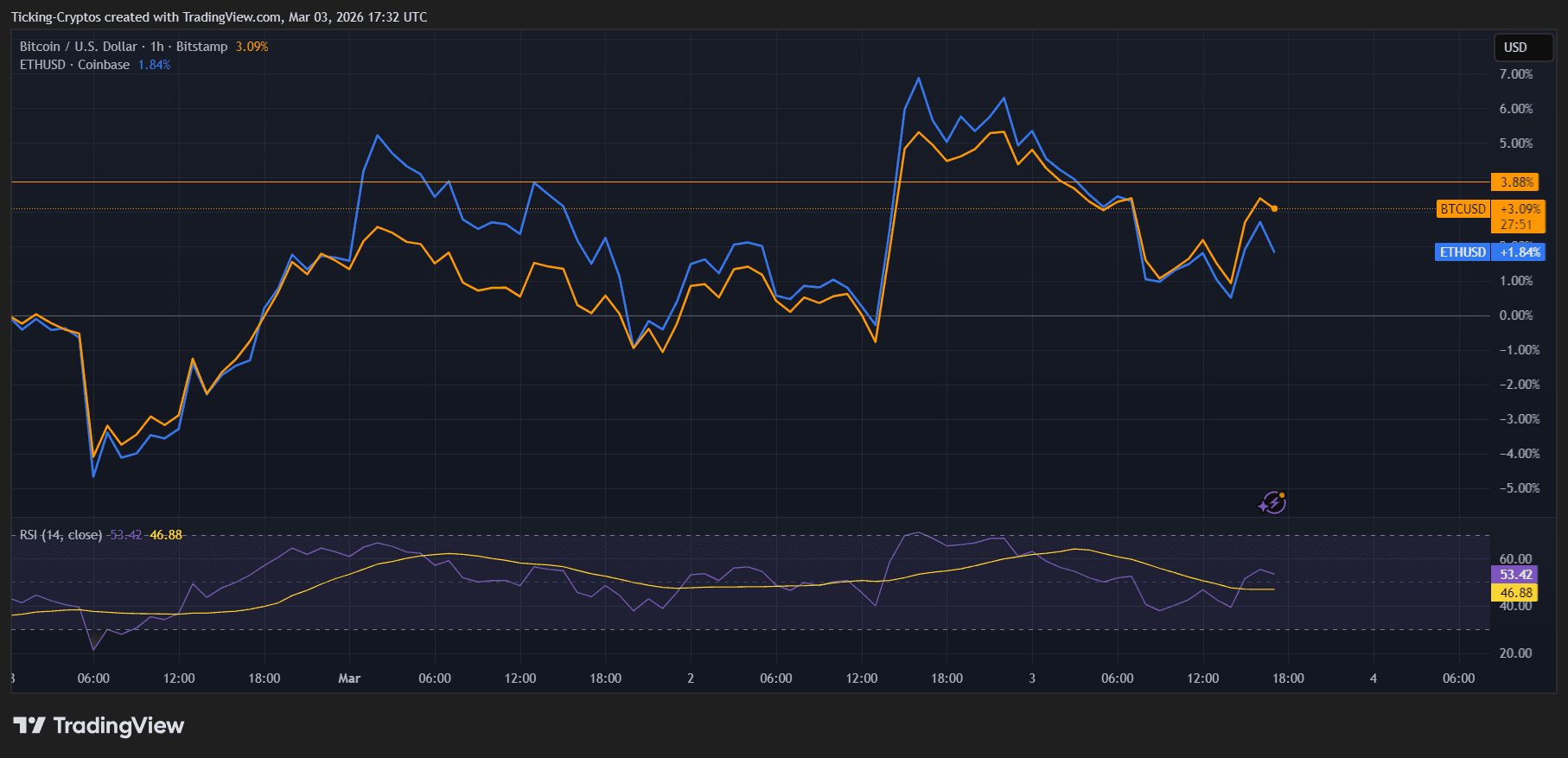
Task: Click the 60.00 level on RSI scale
Action: 1515,558
